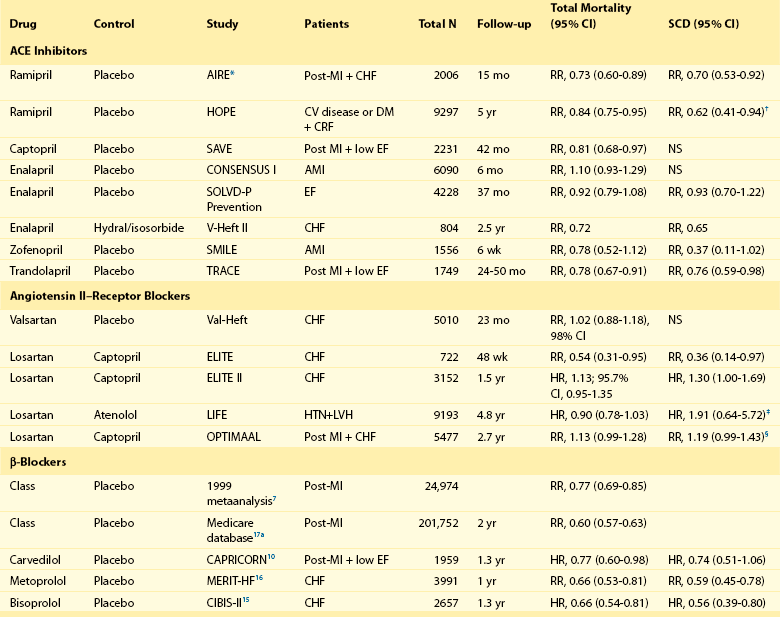
Task: Select the SCD (95% CI) header
Action: [703, 23]
